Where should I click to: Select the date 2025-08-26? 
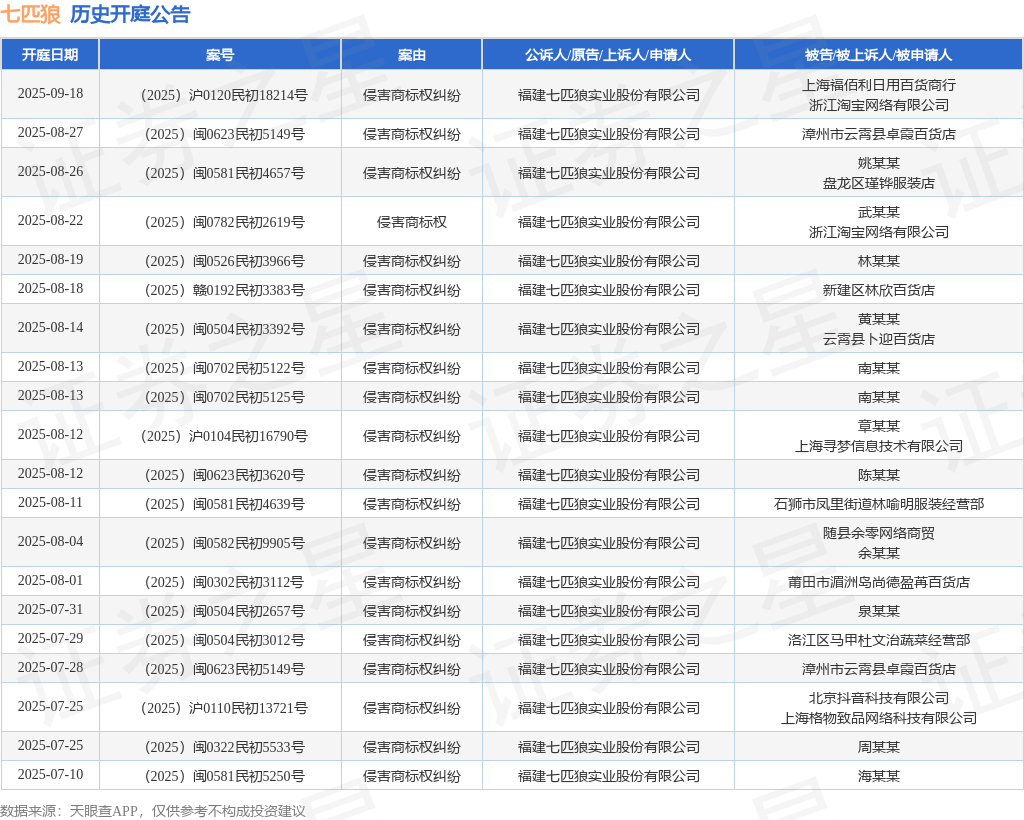(x=50, y=171)
